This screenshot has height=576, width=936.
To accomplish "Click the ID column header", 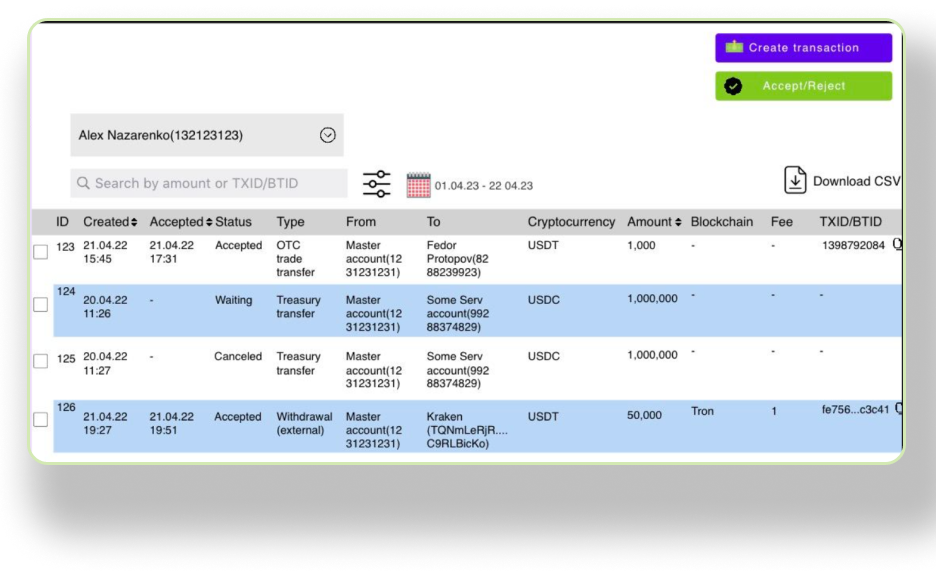I will [x=62, y=221].
